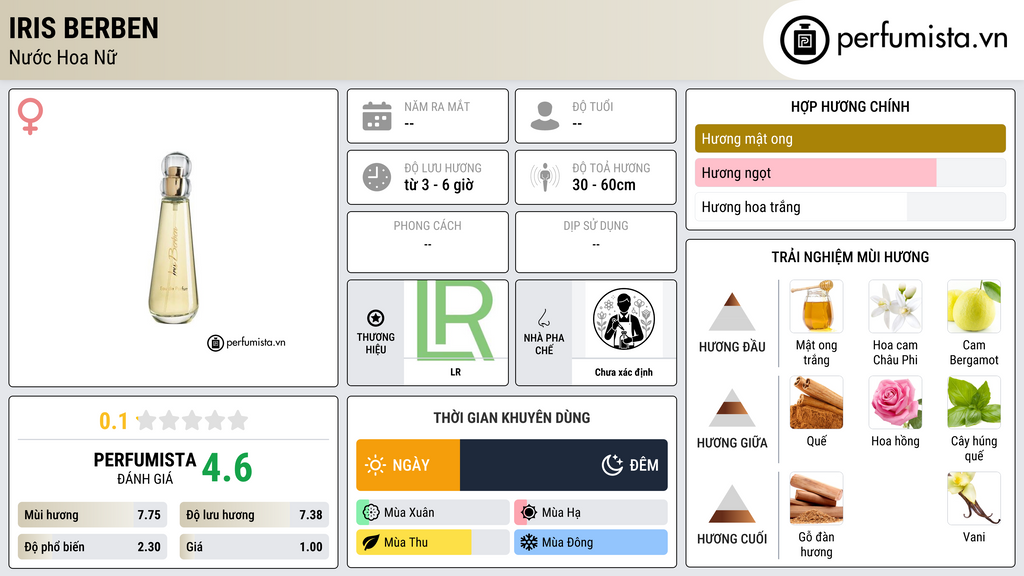Click the Hương hoa trắng accord bar

(850, 207)
